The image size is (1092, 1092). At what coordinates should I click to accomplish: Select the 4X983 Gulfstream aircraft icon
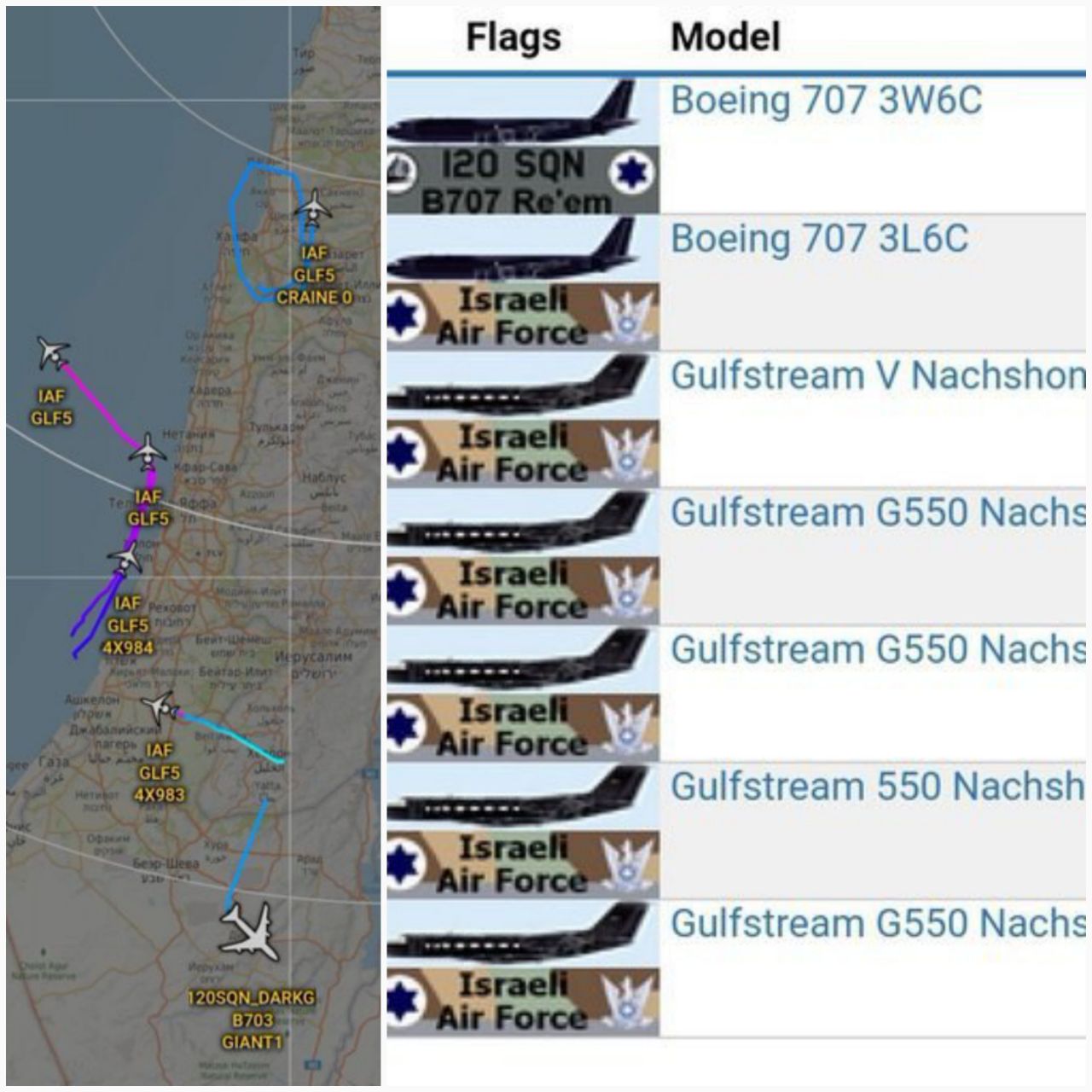(160, 708)
